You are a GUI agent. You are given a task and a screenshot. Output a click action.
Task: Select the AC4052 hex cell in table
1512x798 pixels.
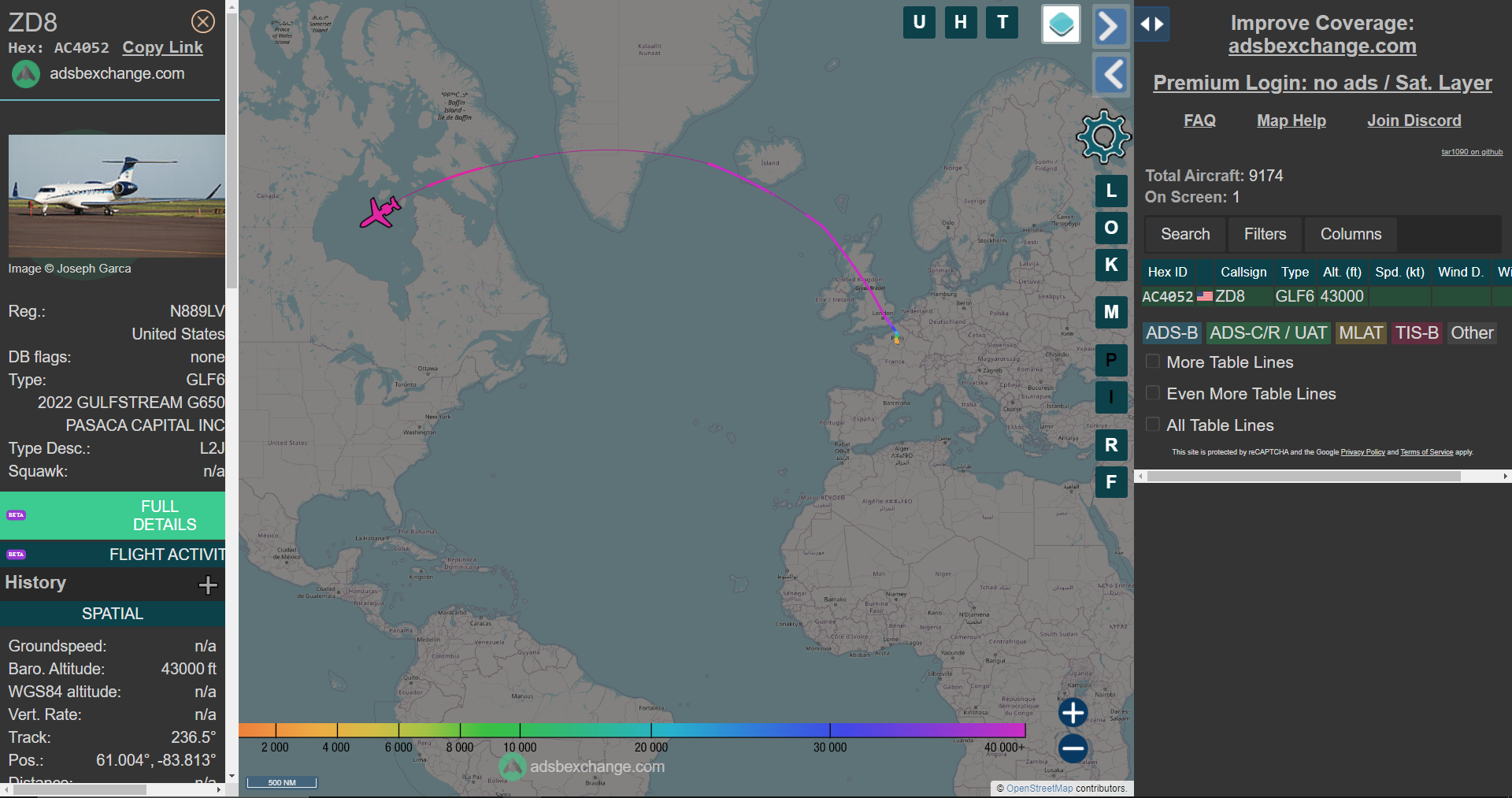pyautogui.click(x=1168, y=296)
